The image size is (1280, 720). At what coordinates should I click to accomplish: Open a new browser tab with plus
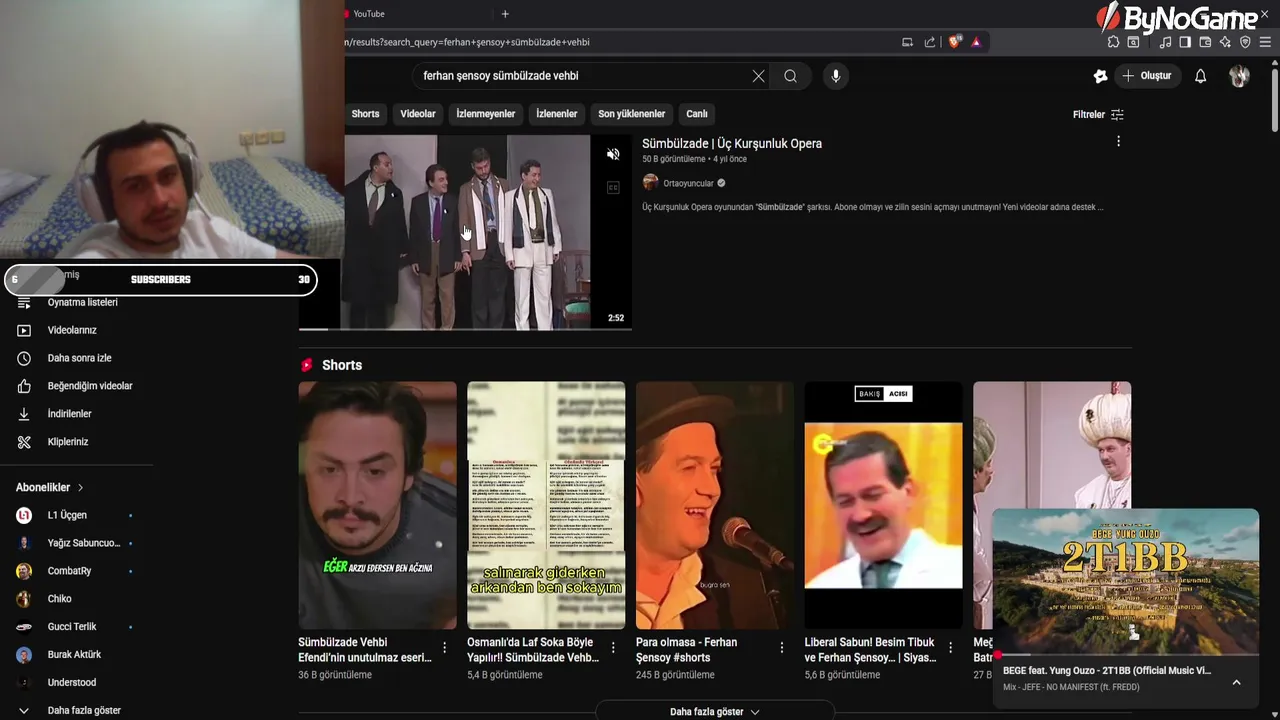[505, 14]
